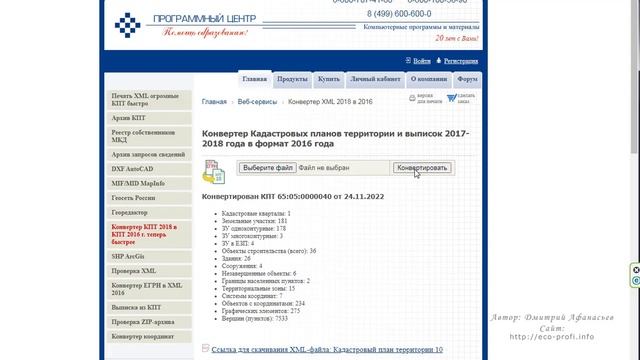Click heading 'Конвертирован КПТ 65:05:0000040 от 24.11.2022'
Screen dimensions: 640x360
[293, 197]
